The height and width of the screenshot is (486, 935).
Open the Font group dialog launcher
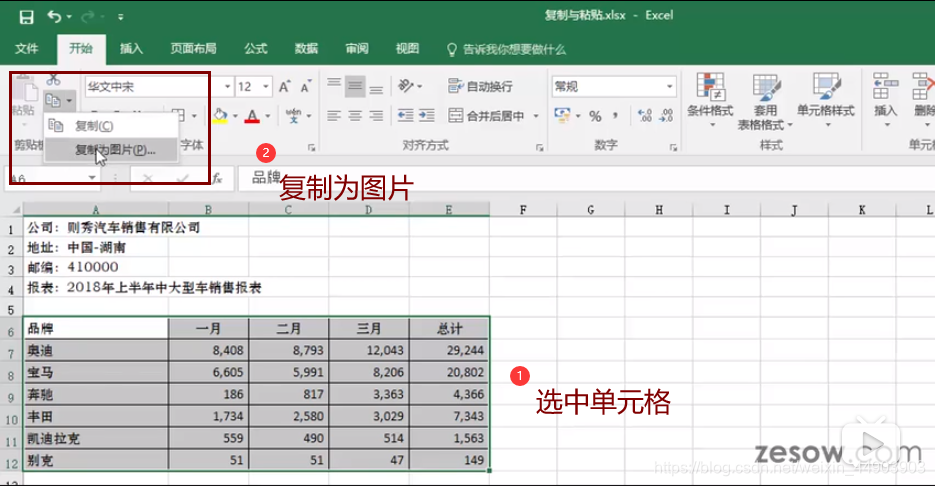311,147
